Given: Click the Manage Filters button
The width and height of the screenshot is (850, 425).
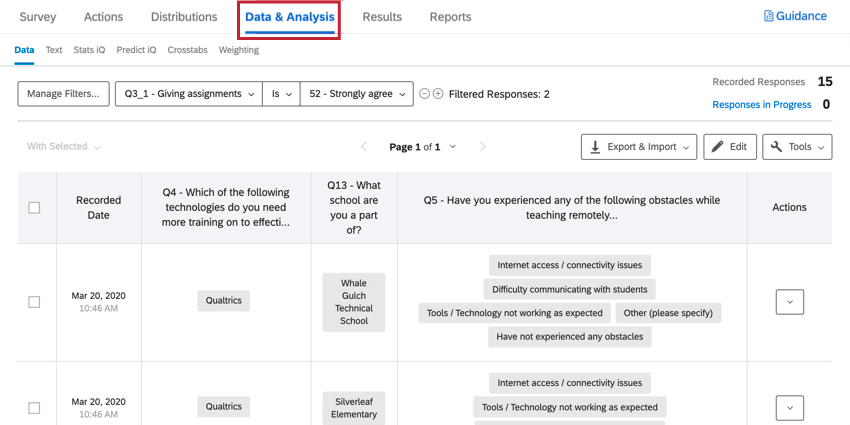Looking at the screenshot, I should [x=63, y=94].
